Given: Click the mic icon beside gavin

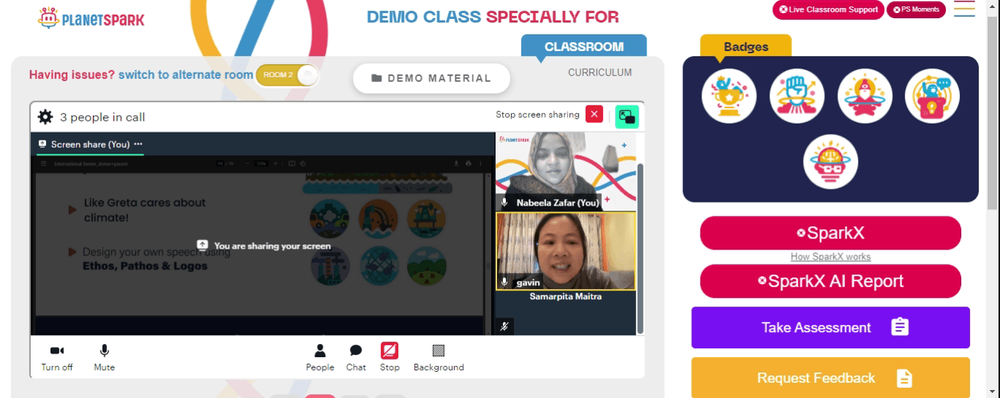Looking at the screenshot, I should 504,282.
